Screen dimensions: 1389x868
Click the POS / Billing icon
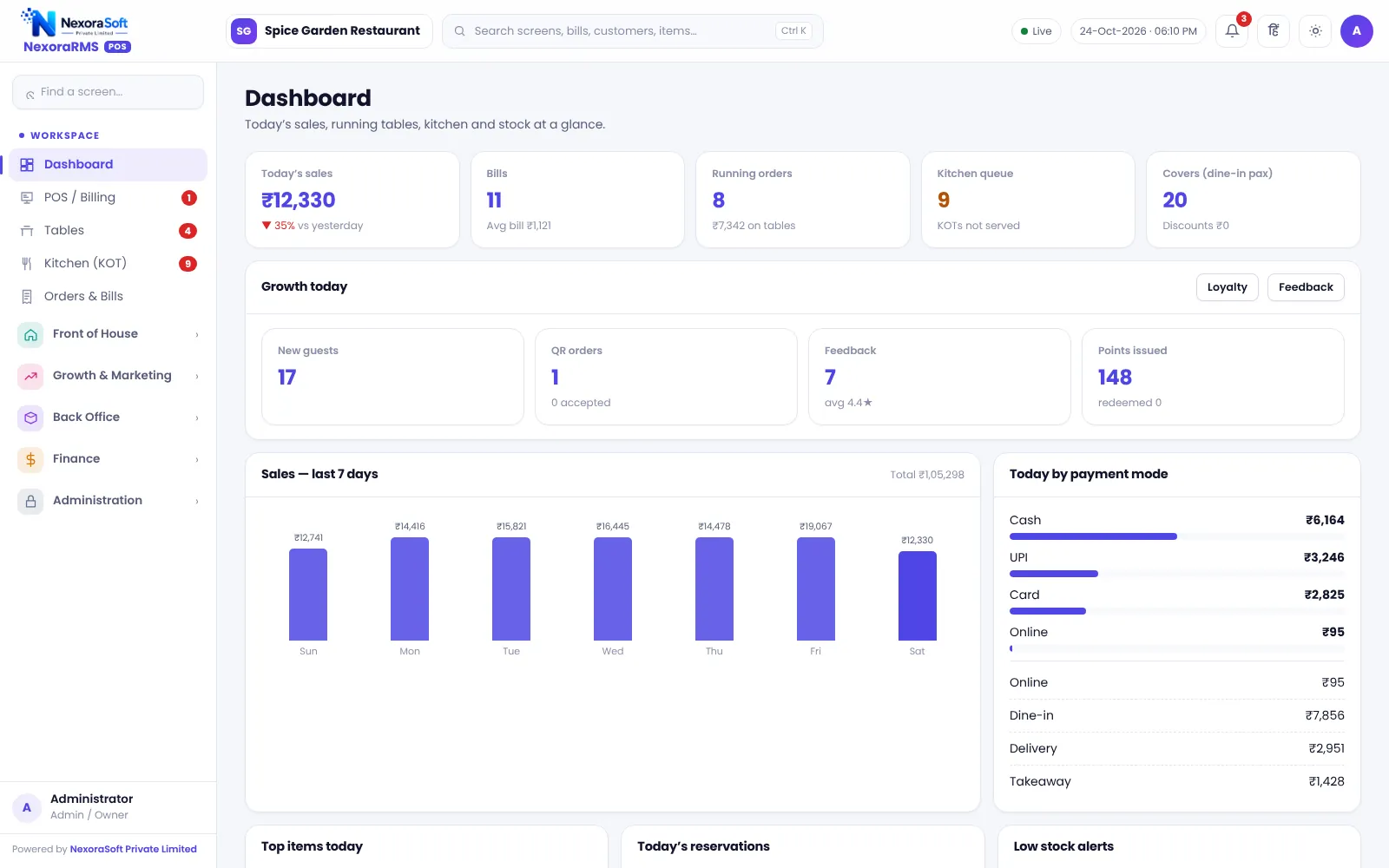(x=27, y=198)
